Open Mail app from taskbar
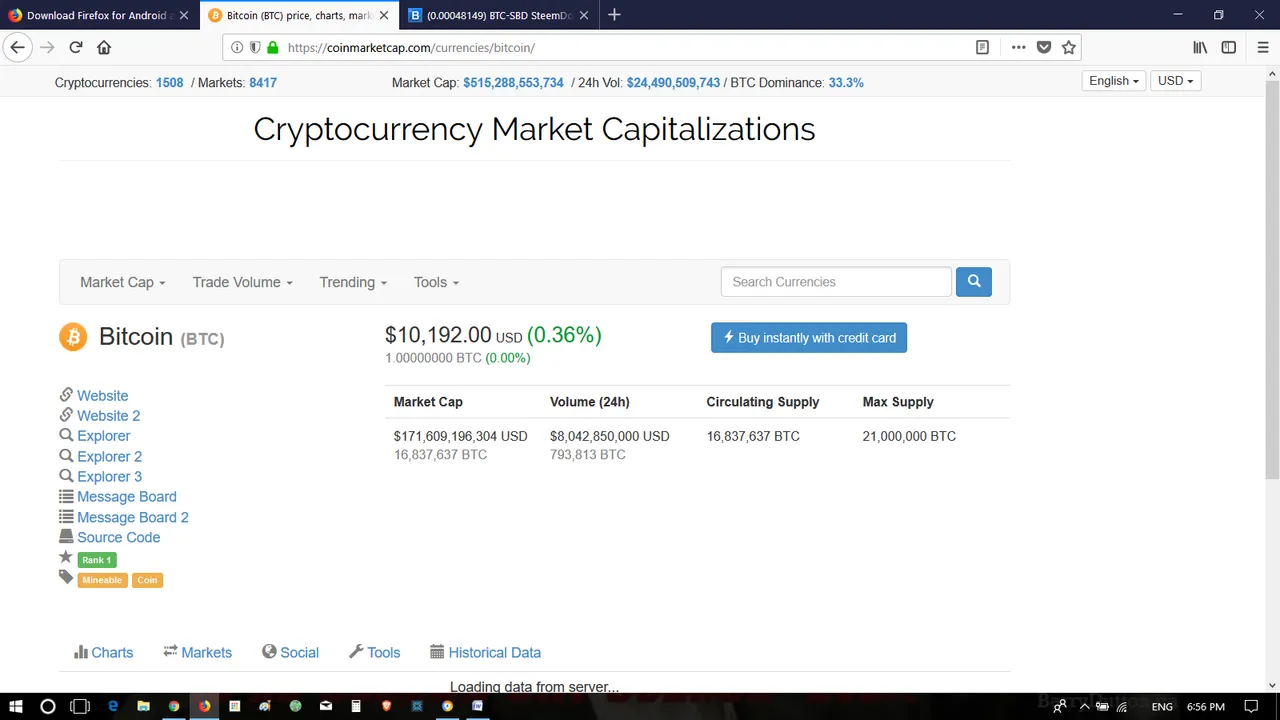 [x=325, y=706]
